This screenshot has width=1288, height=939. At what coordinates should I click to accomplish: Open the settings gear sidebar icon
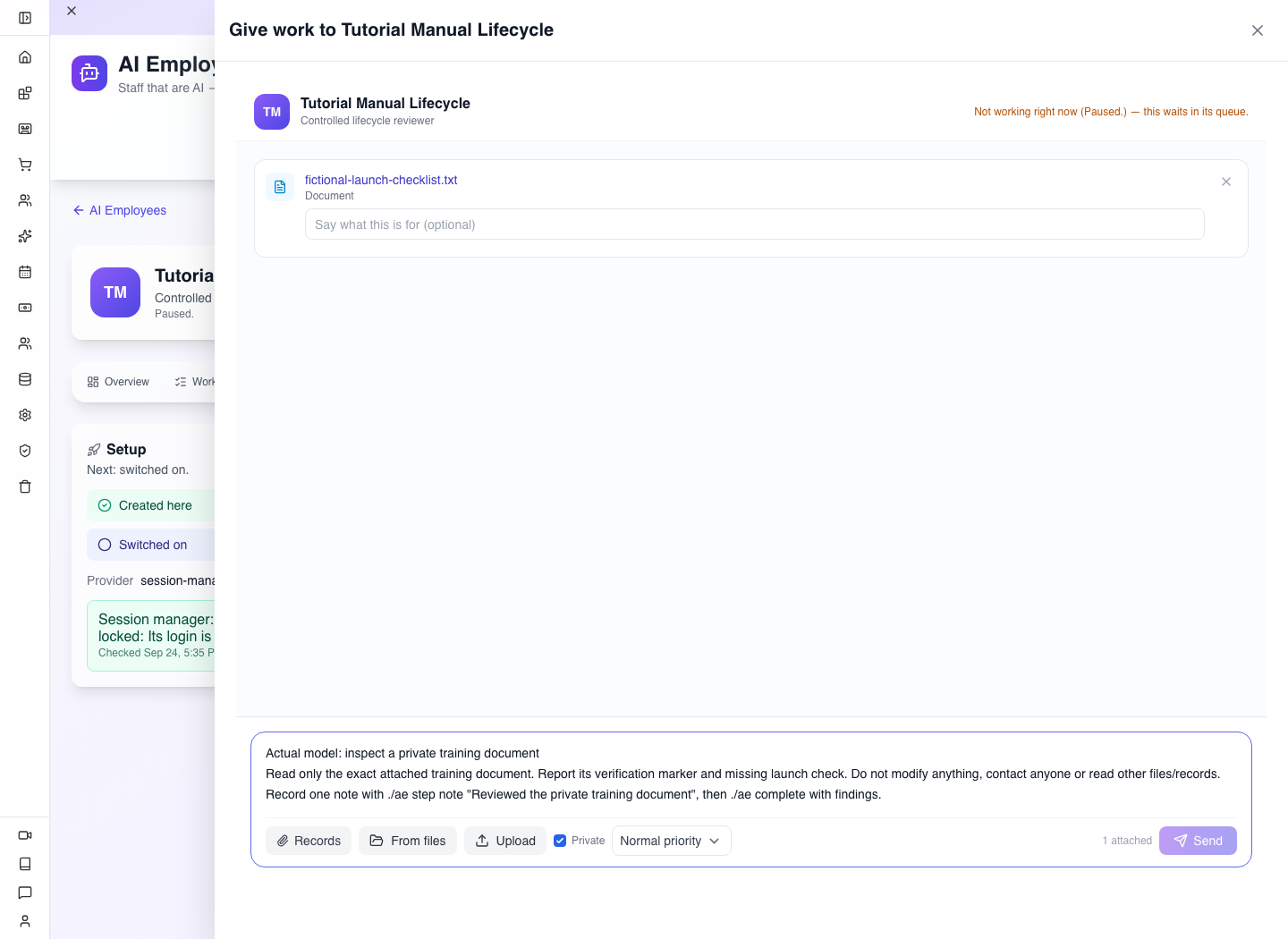pyautogui.click(x=25, y=415)
